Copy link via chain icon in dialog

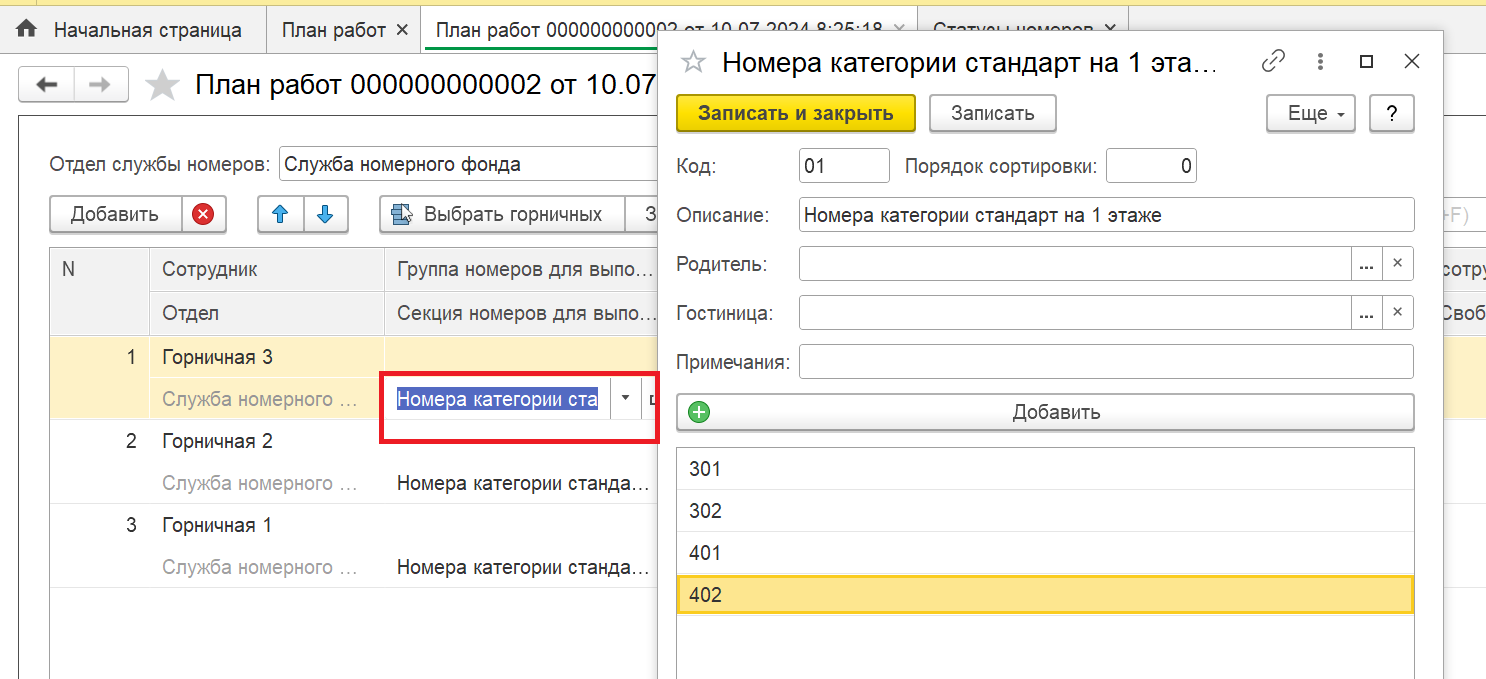1273,62
